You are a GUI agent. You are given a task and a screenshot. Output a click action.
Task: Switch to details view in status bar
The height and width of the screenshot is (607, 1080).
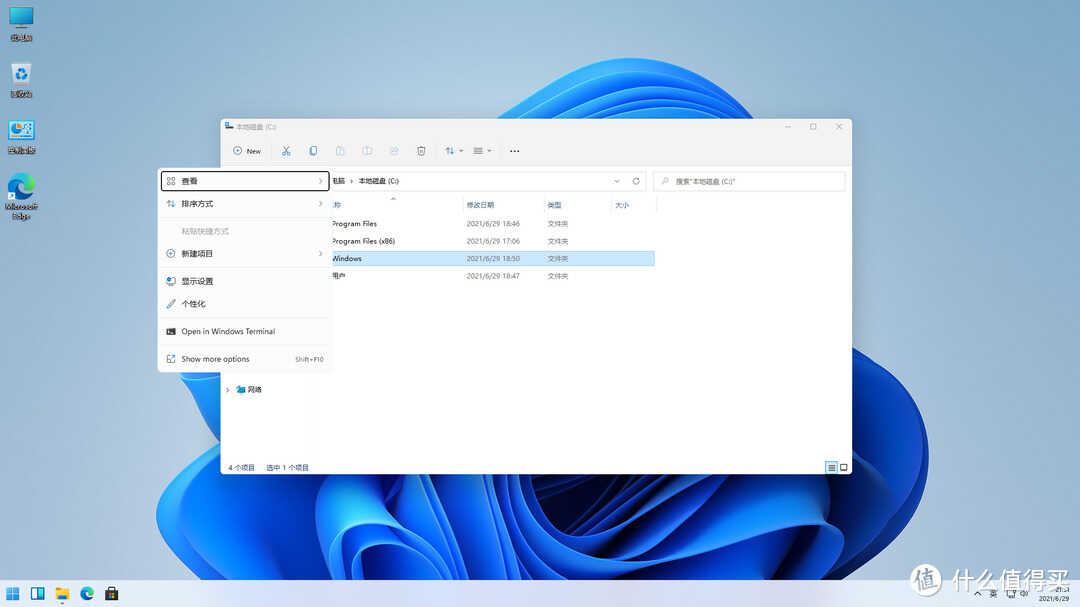point(831,467)
